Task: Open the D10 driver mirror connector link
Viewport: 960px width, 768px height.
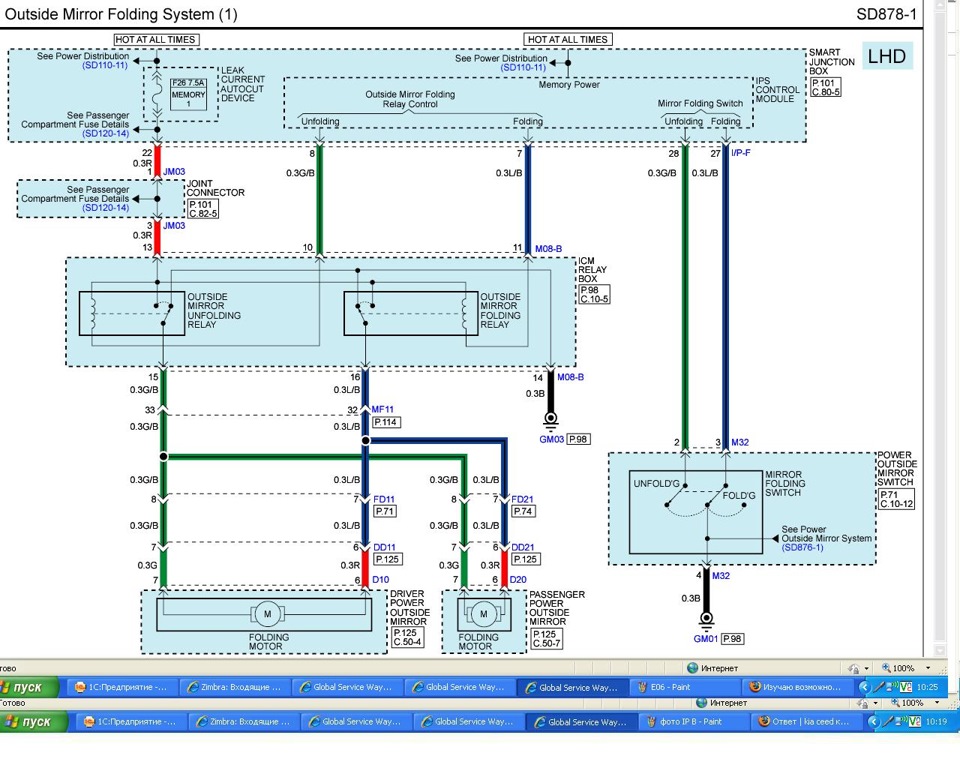Action: pyautogui.click(x=380, y=579)
